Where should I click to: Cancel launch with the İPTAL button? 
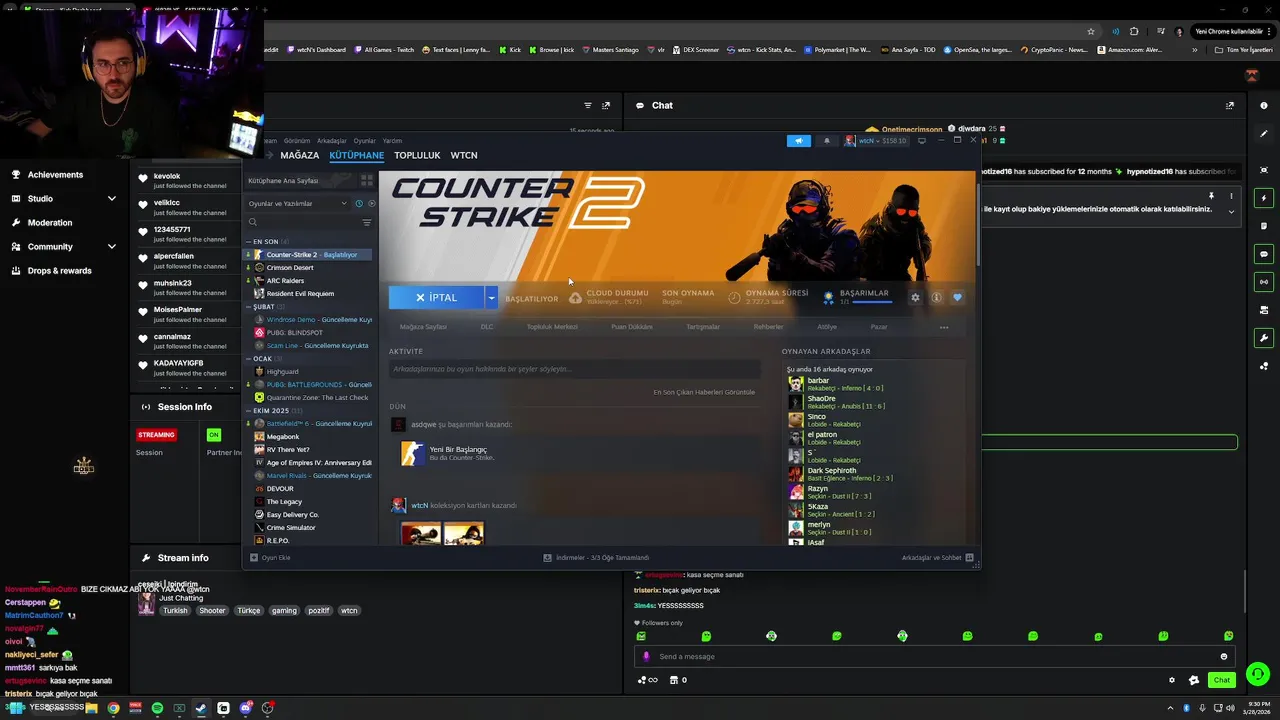436,297
